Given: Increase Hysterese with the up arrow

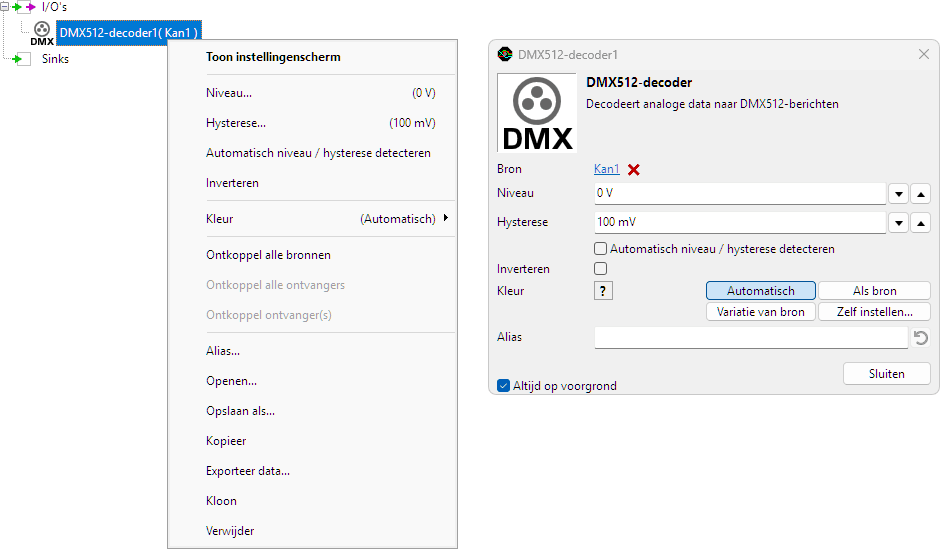Looking at the screenshot, I should click(921, 223).
